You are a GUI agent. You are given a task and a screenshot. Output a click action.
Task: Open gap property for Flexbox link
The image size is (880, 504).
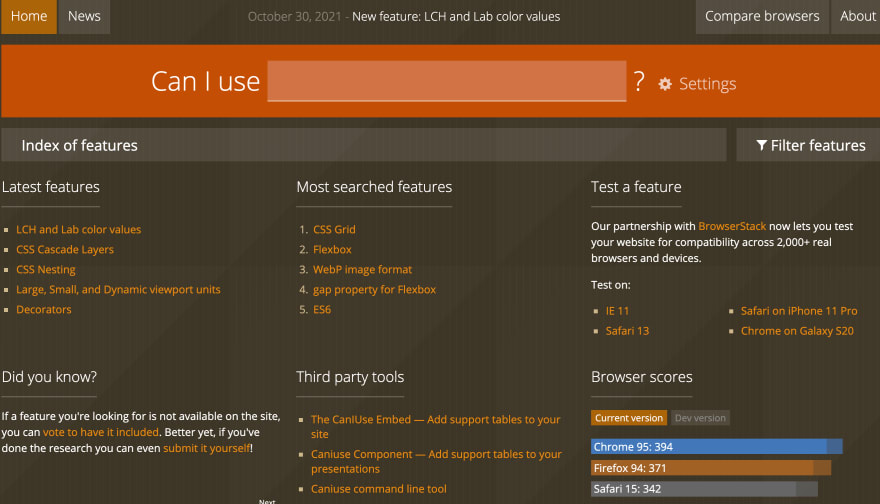374,290
